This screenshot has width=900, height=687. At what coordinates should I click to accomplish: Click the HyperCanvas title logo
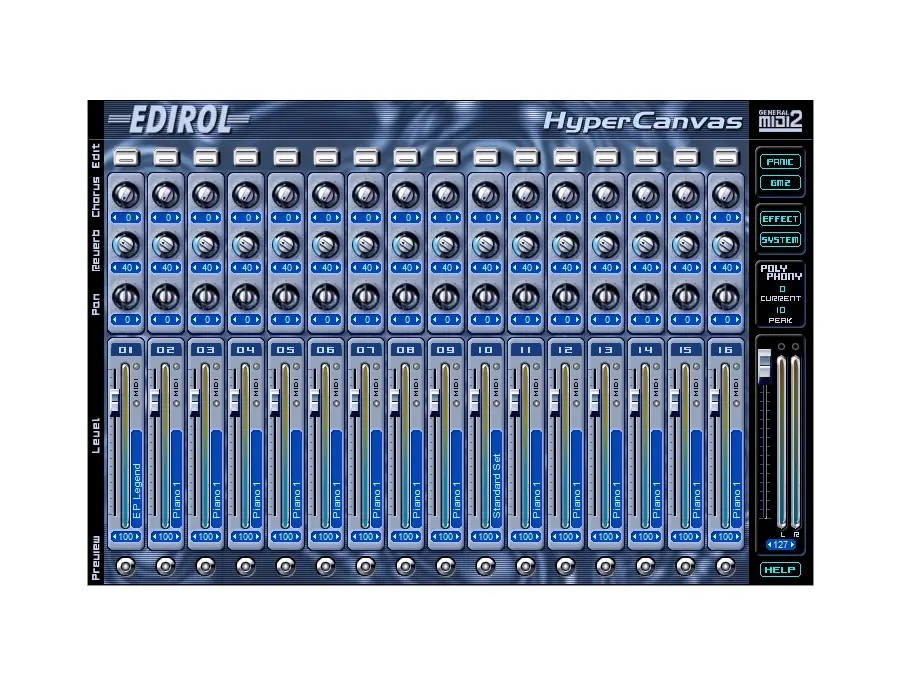coord(643,121)
